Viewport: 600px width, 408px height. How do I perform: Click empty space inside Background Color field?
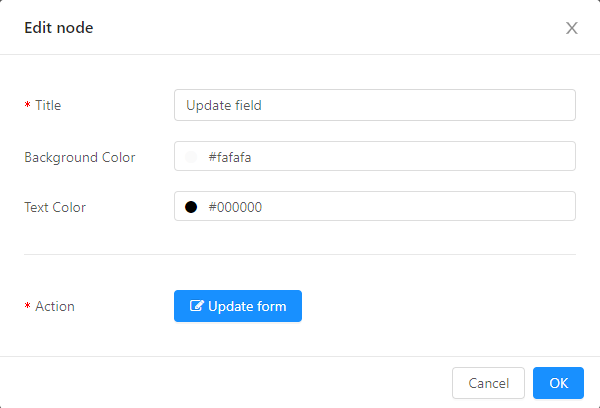(x=413, y=156)
